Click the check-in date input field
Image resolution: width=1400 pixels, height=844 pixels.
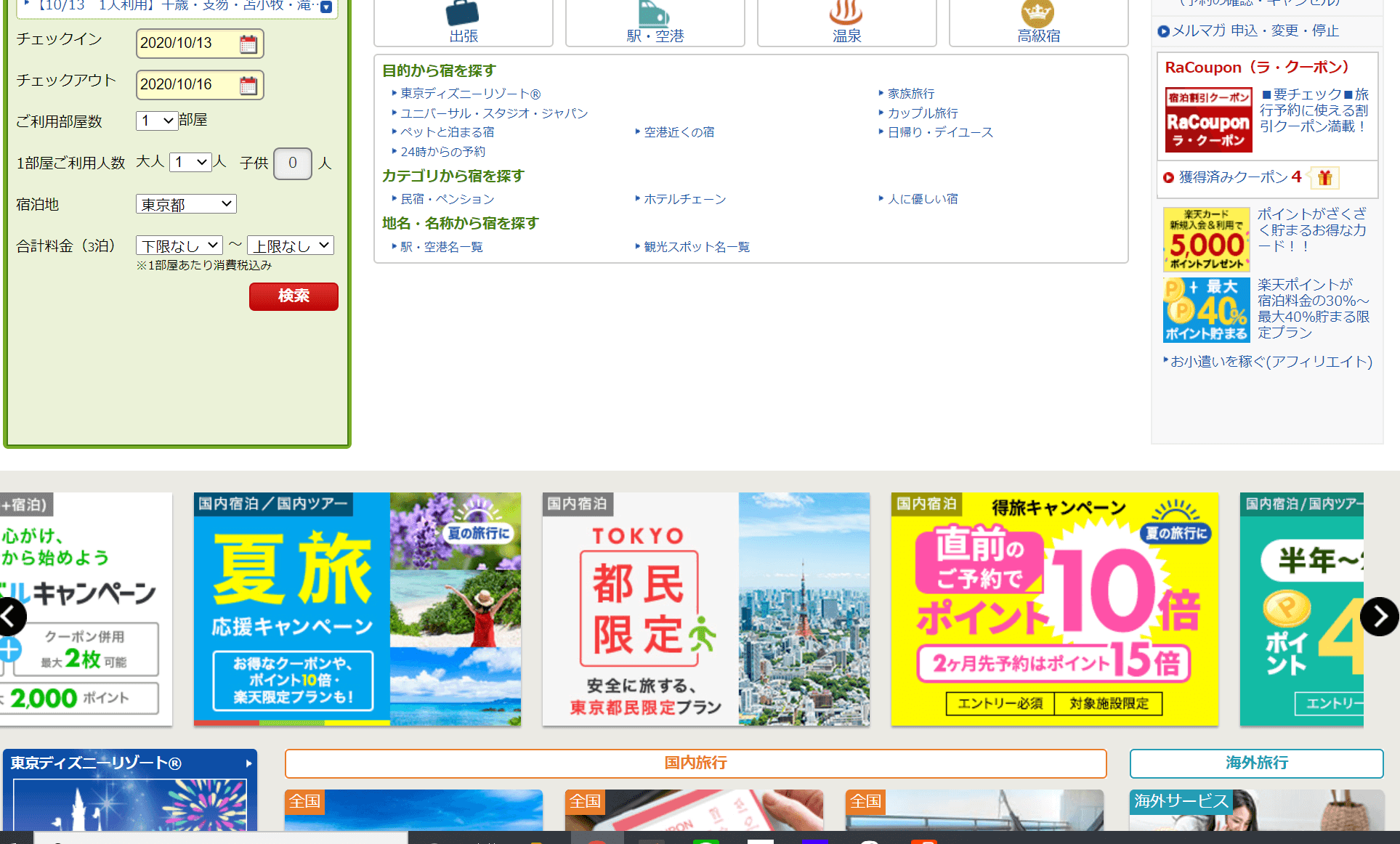click(200, 44)
